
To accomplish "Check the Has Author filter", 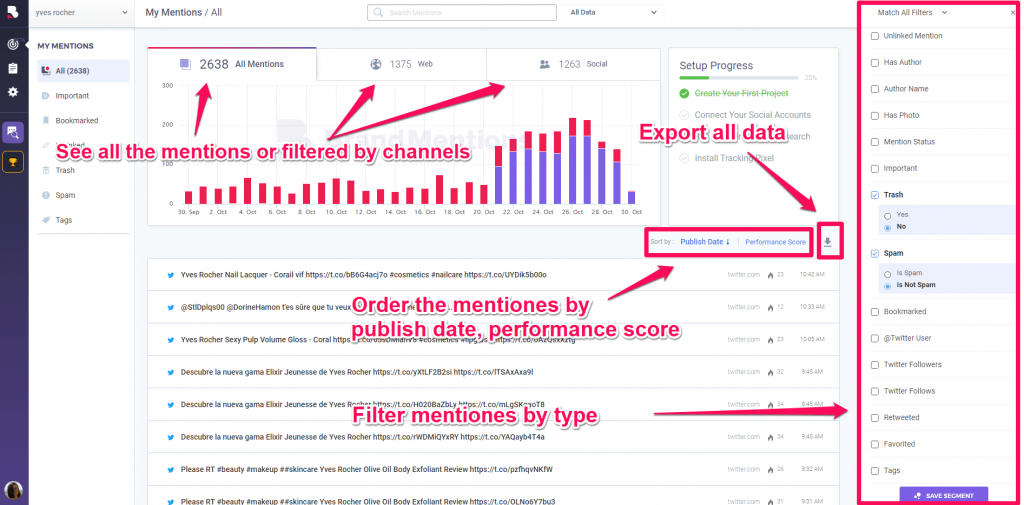I will click(875, 63).
